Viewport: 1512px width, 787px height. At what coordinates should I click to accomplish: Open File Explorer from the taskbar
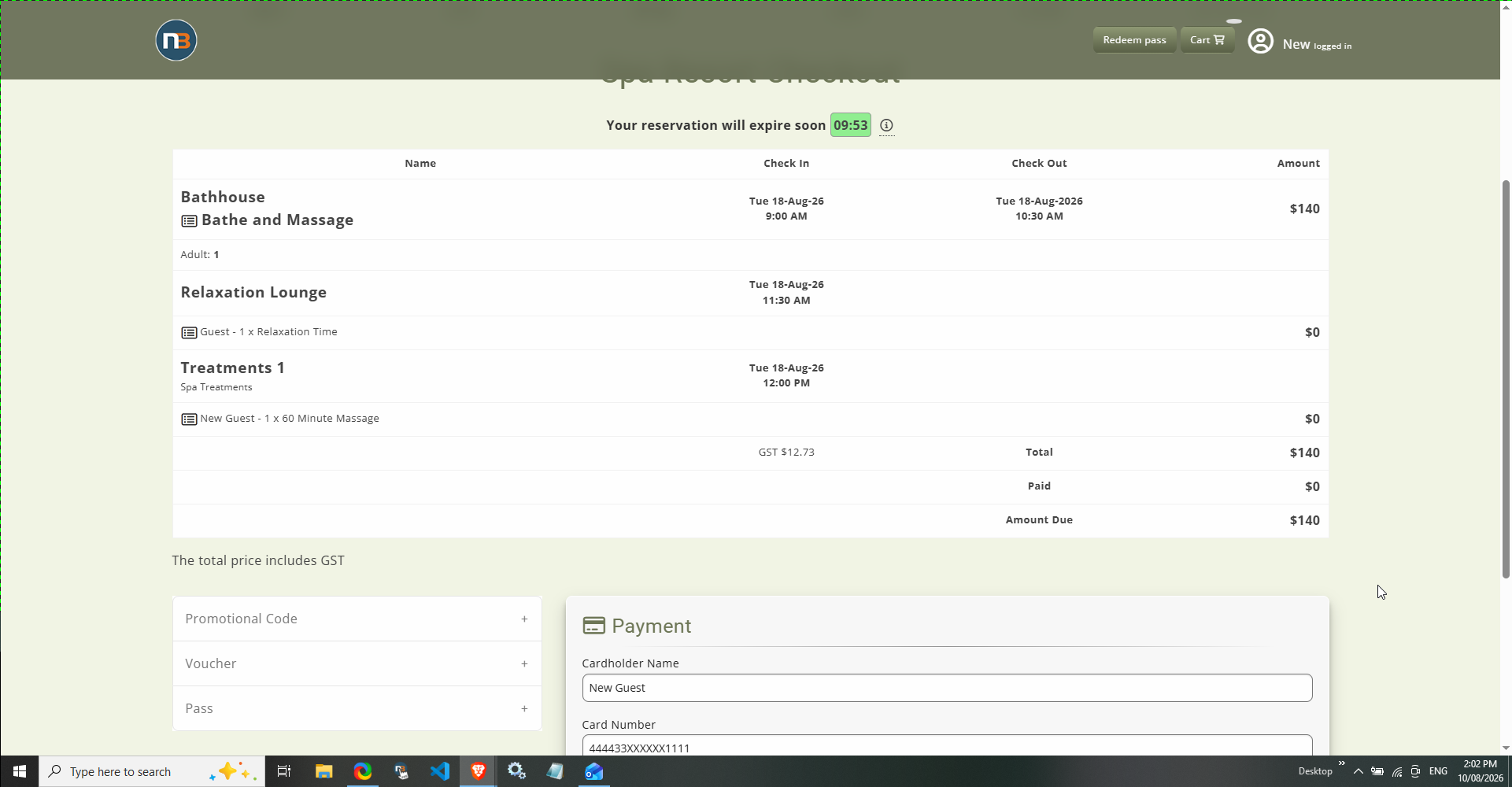point(323,771)
